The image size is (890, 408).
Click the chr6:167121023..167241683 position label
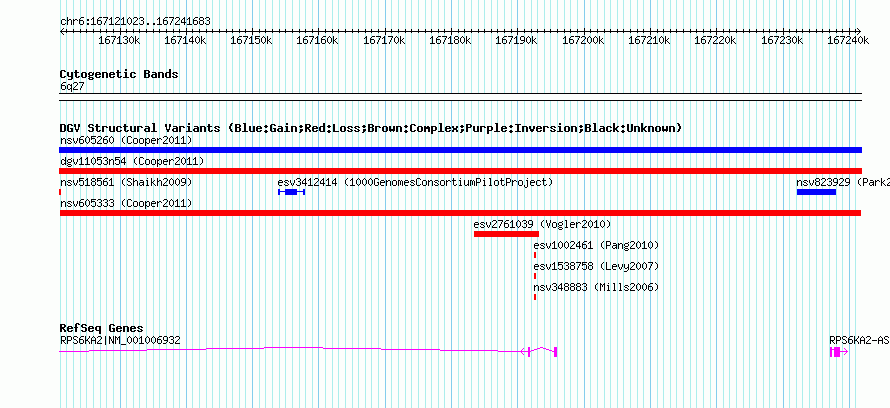click(x=135, y=22)
